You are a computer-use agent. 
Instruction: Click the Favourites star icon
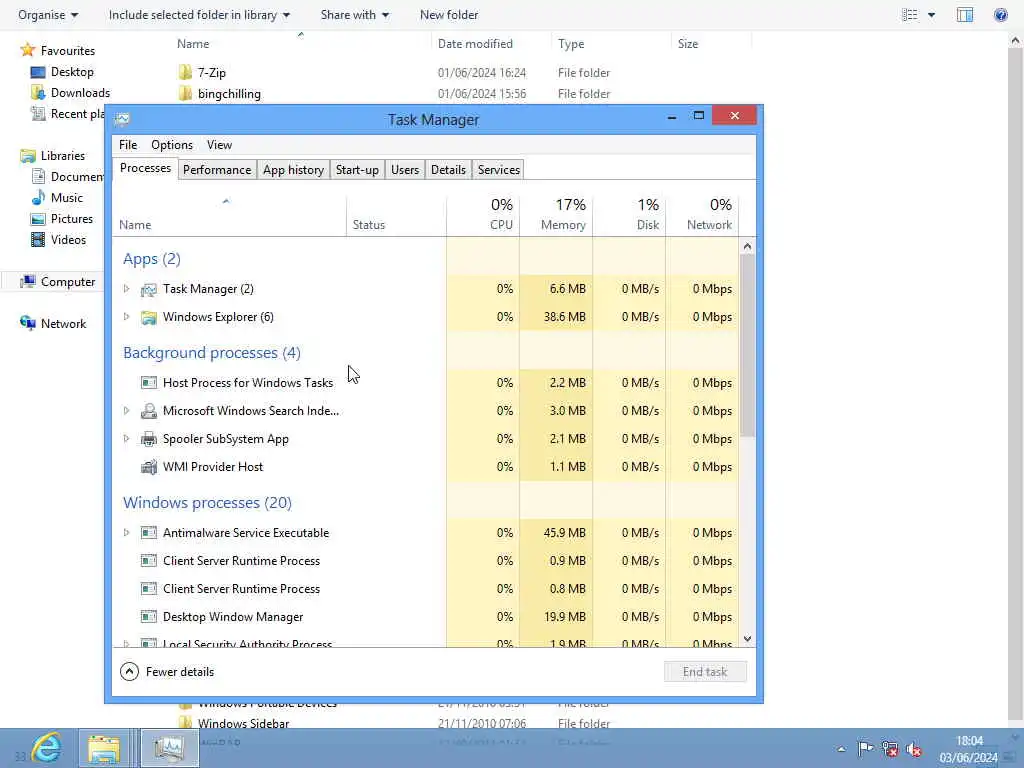[x=27, y=50]
